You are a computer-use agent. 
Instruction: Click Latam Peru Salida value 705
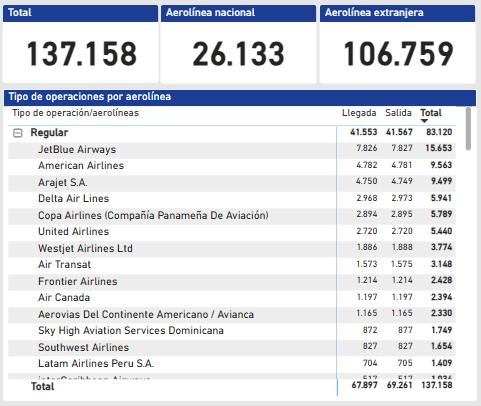[405, 363]
